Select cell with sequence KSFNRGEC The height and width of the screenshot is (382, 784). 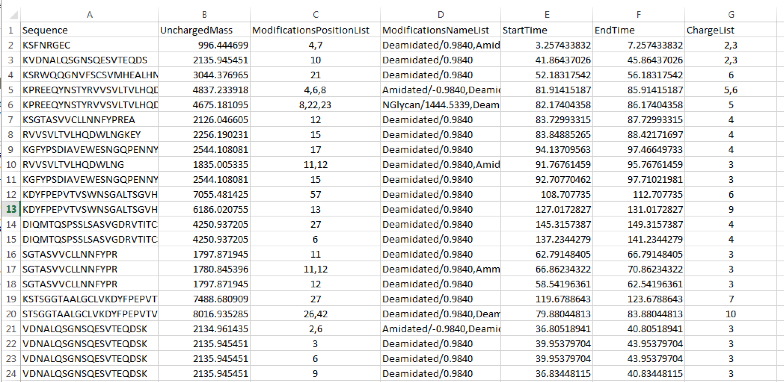click(x=90, y=45)
